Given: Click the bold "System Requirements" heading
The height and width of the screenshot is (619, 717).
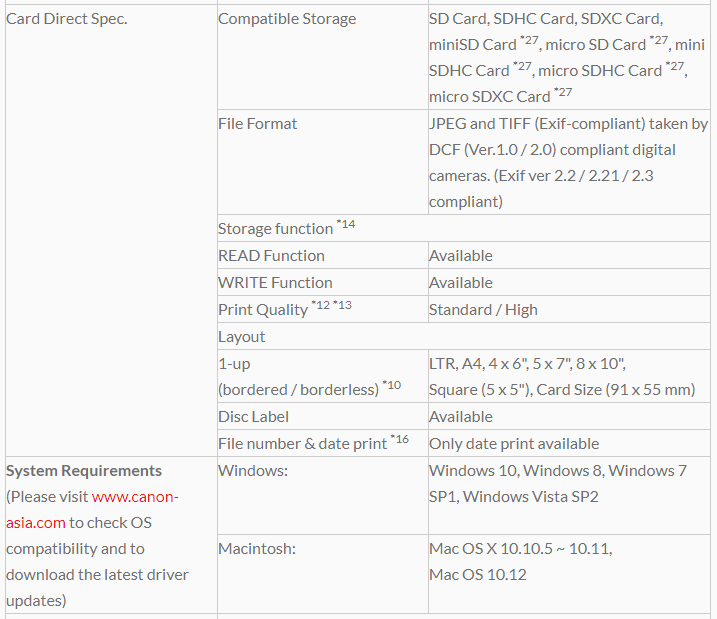Looking at the screenshot, I should 84,471.
